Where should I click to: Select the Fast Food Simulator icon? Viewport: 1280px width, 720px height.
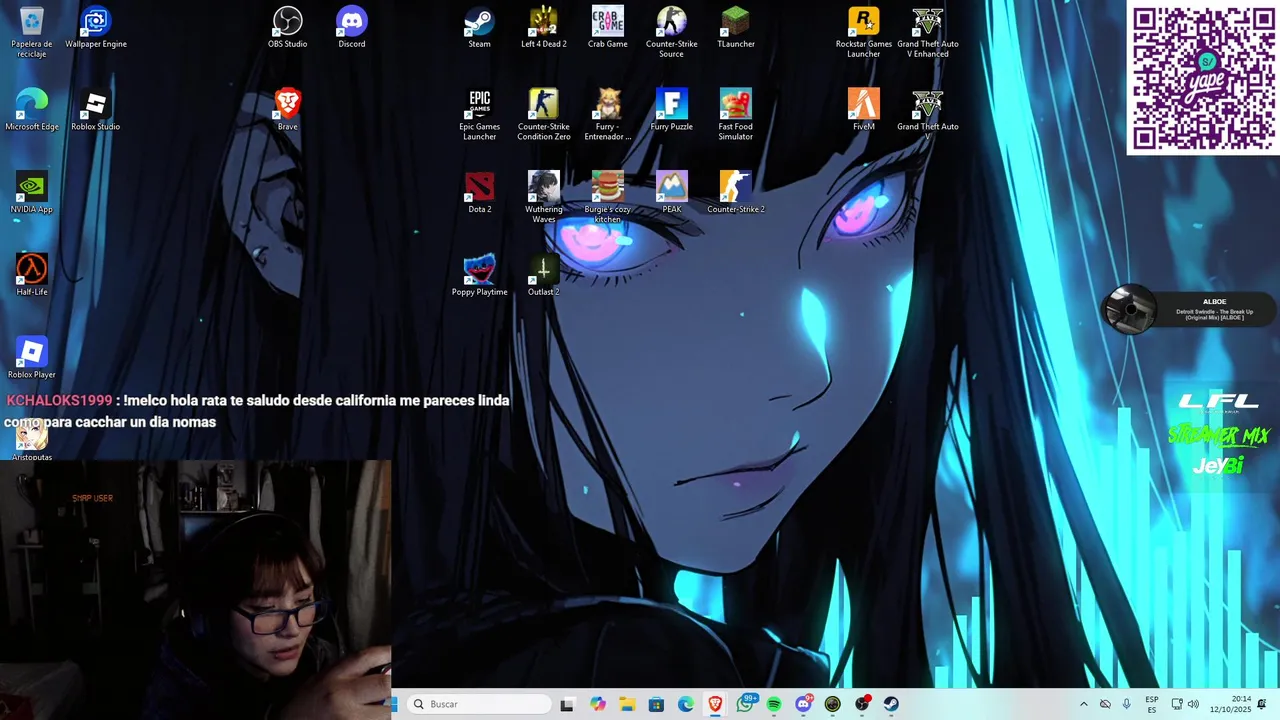(736, 115)
